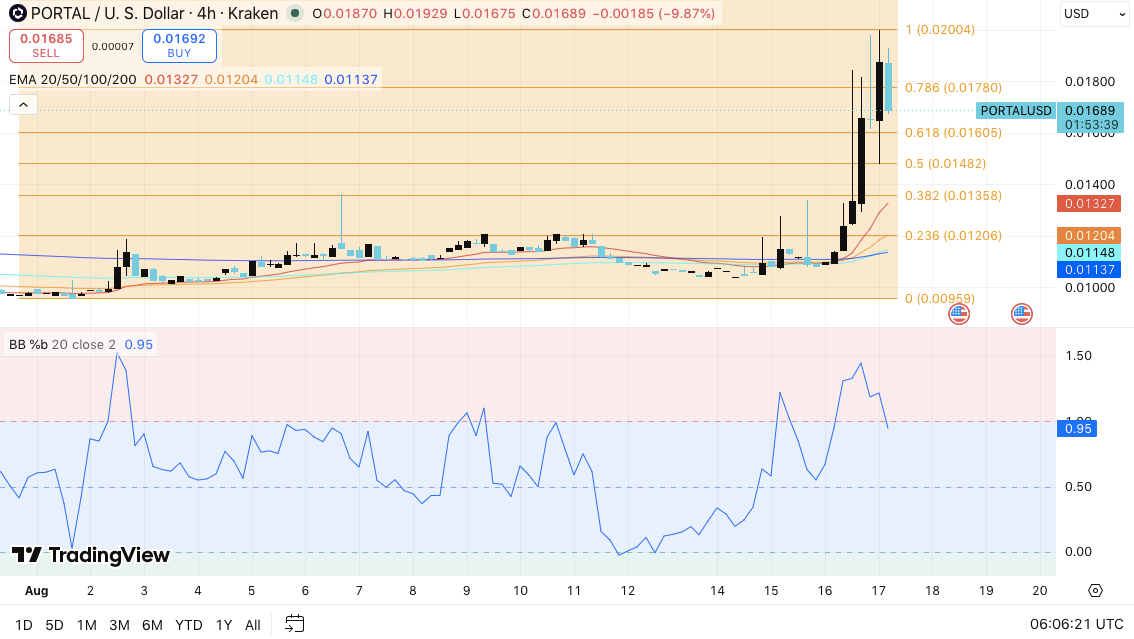Click the BB %b 20 close 2 label

pyautogui.click(x=62, y=345)
